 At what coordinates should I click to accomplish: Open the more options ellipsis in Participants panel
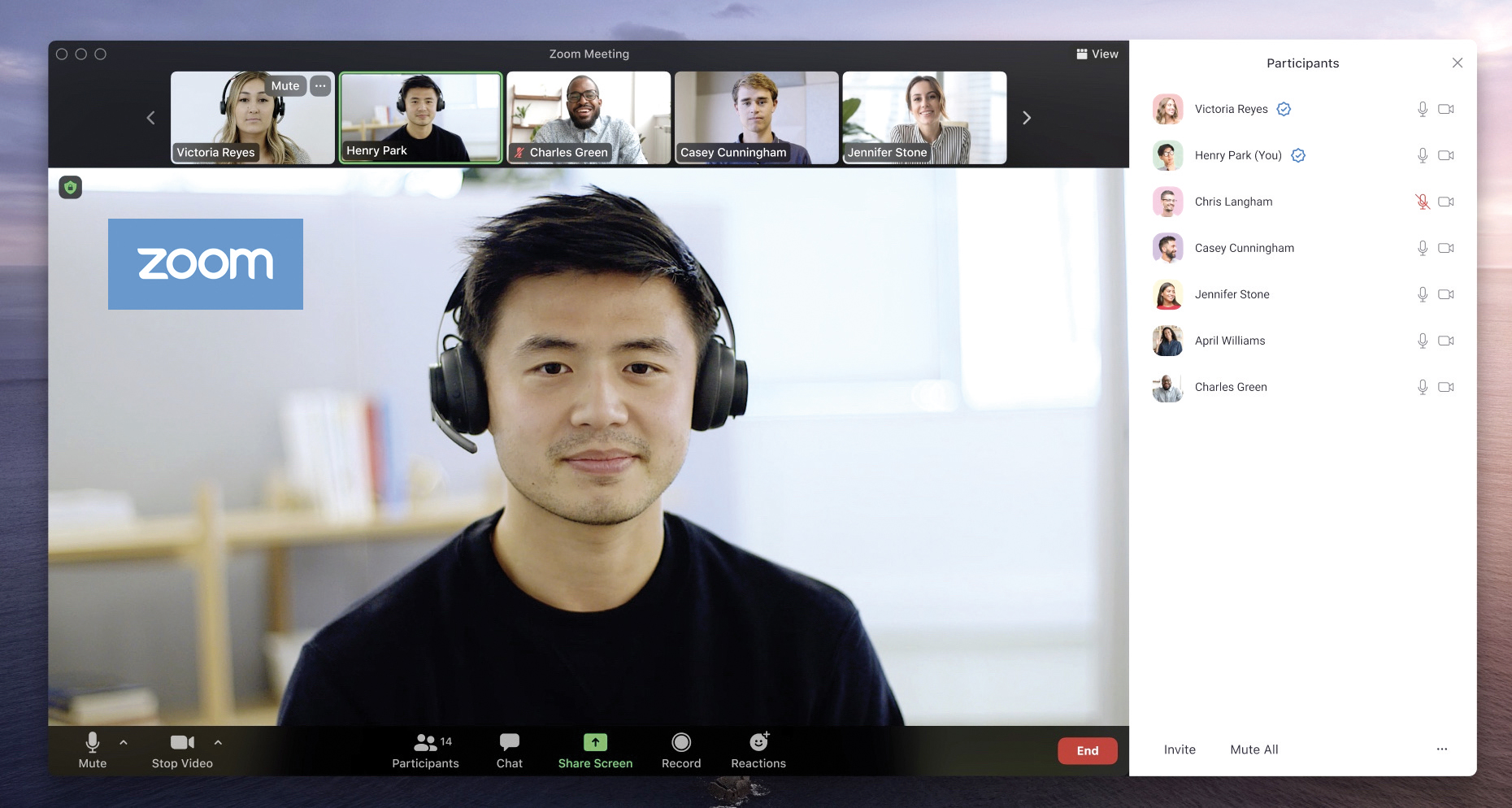tap(1441, 749)
